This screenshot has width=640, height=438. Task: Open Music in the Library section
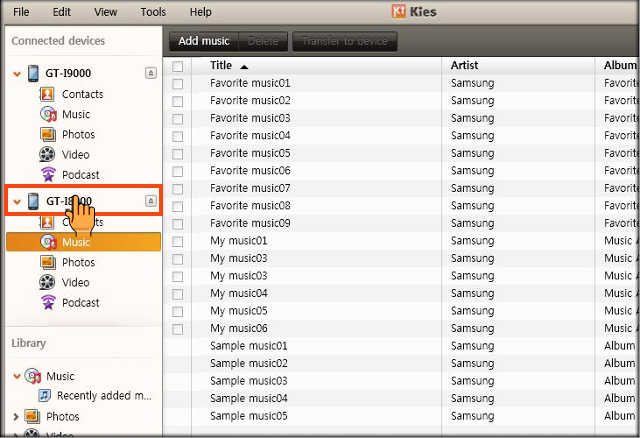(x=60, y=376)
